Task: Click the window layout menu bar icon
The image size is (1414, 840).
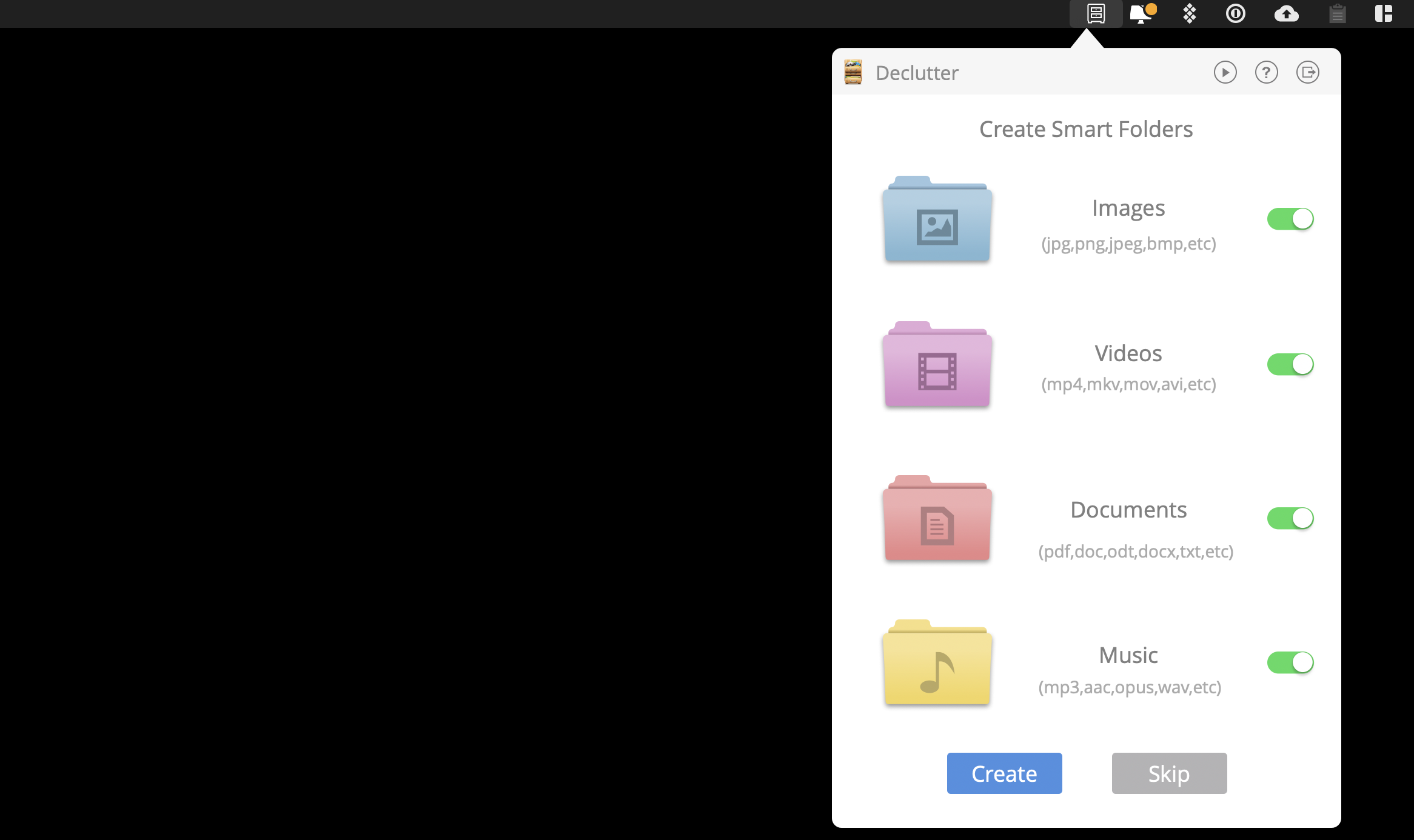Action: (x=1384, y=13)
